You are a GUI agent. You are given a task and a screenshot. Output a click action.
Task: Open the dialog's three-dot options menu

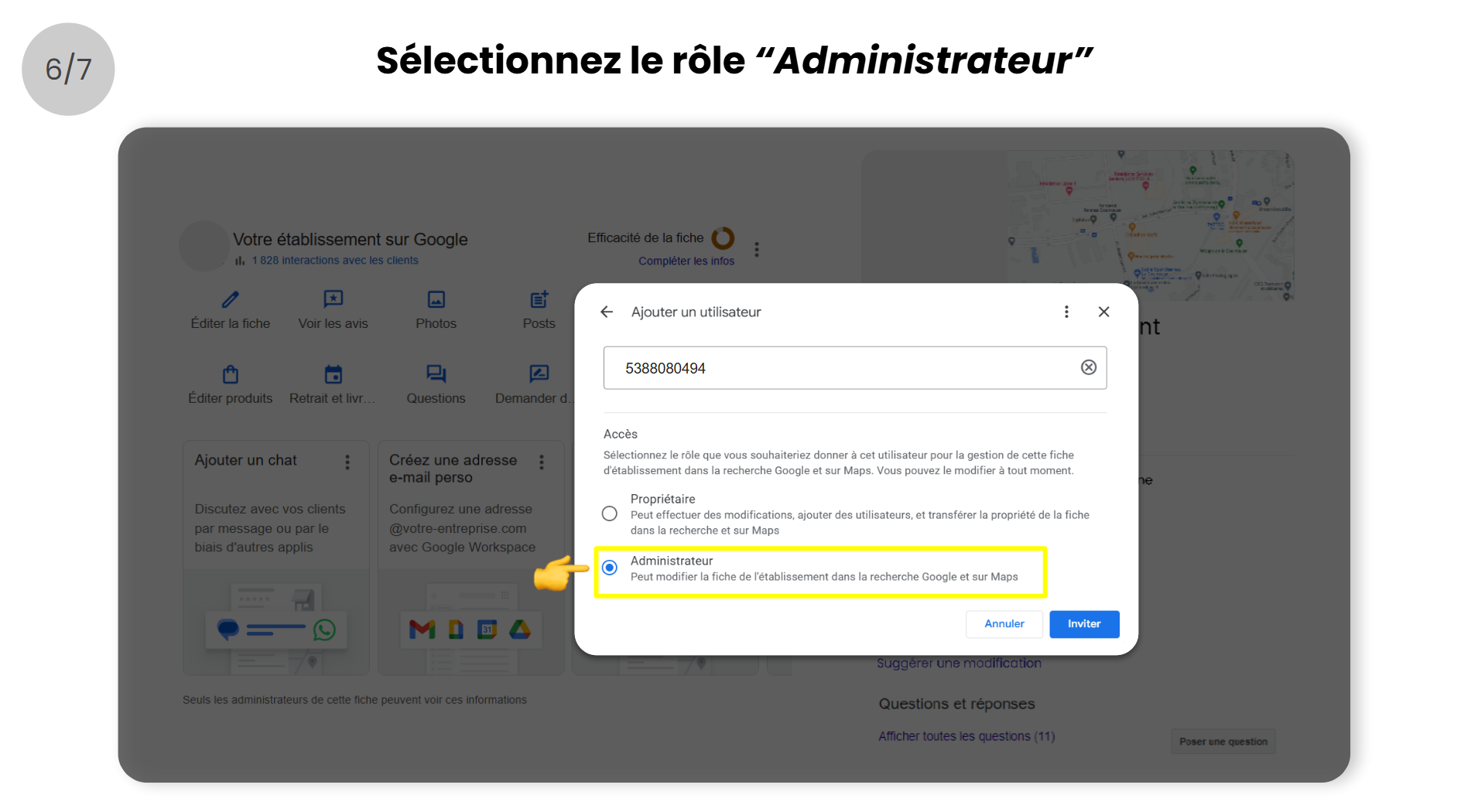[x=1066, y=312]
